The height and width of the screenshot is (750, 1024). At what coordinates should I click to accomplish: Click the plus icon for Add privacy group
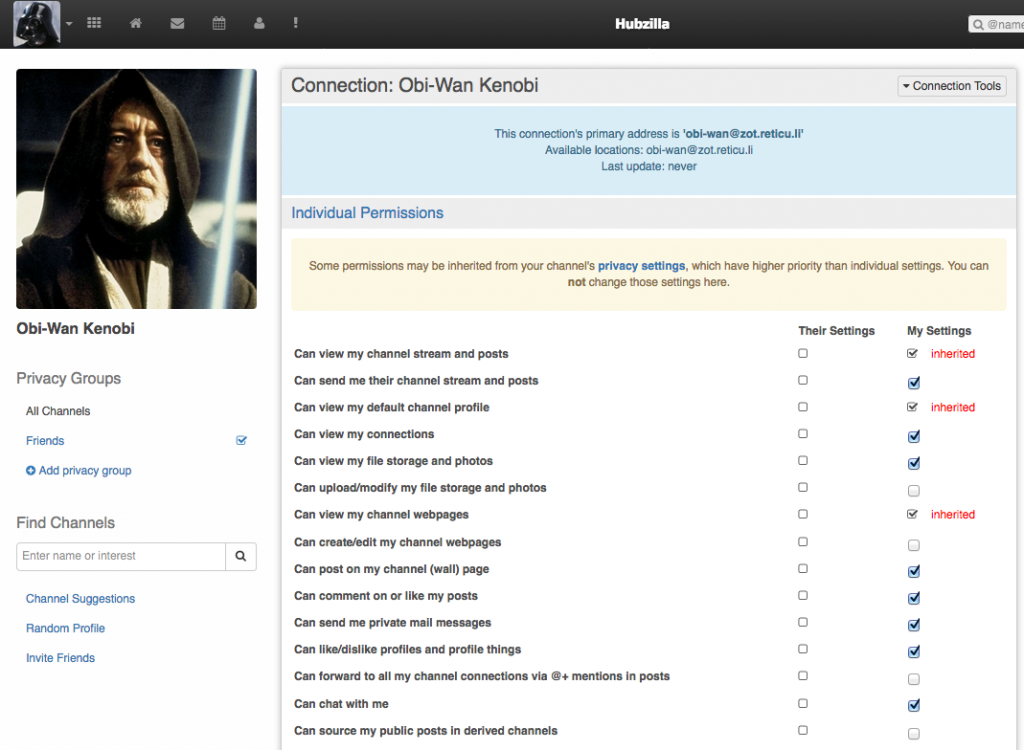(x=31, y=471)
